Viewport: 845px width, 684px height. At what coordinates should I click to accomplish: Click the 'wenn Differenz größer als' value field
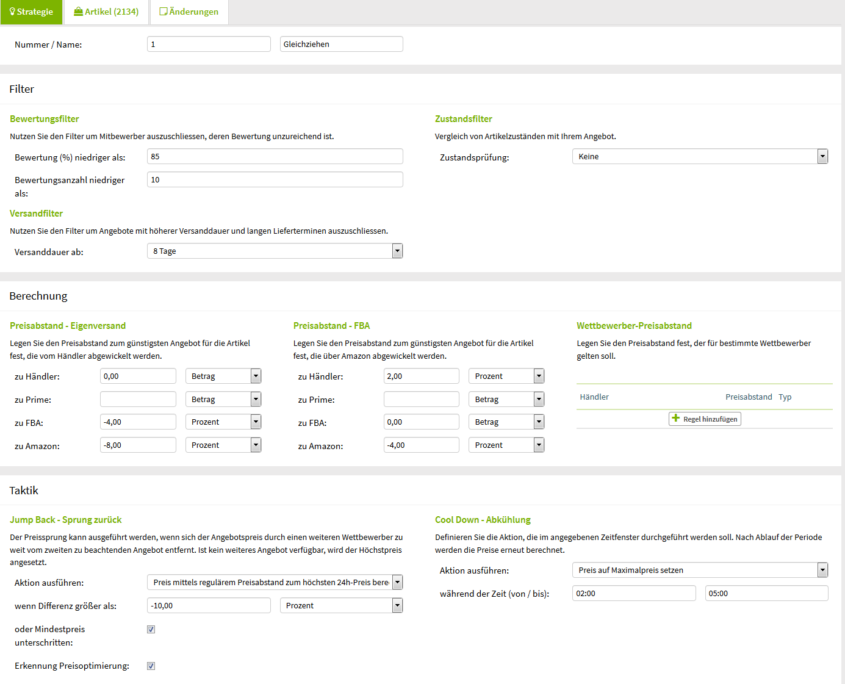[x=209, y=606]
